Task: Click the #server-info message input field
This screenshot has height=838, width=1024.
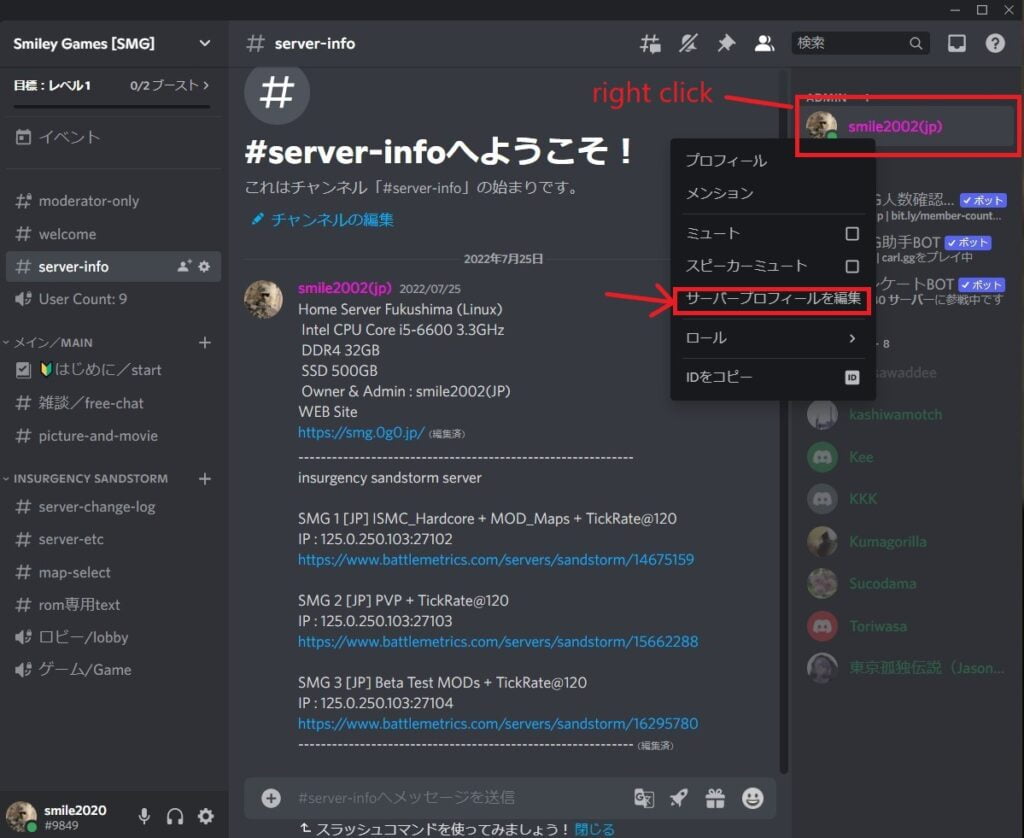Action: 450,797
